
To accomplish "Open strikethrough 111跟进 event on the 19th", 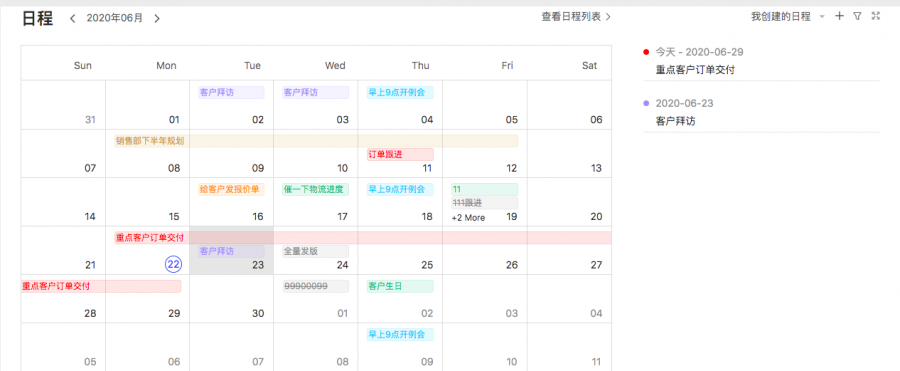I will pyautogui.click(x=485, y=203).
